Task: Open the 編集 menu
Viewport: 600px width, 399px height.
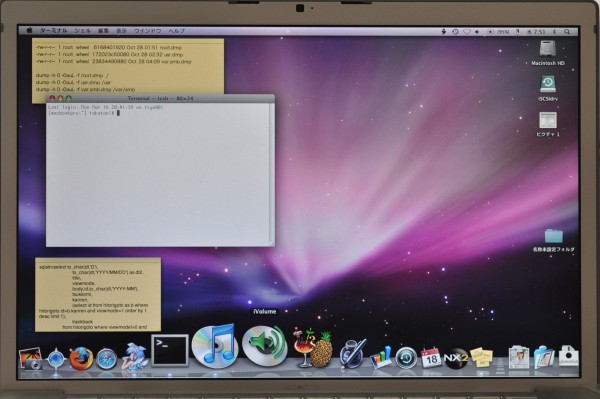Action: click(103, 31)
